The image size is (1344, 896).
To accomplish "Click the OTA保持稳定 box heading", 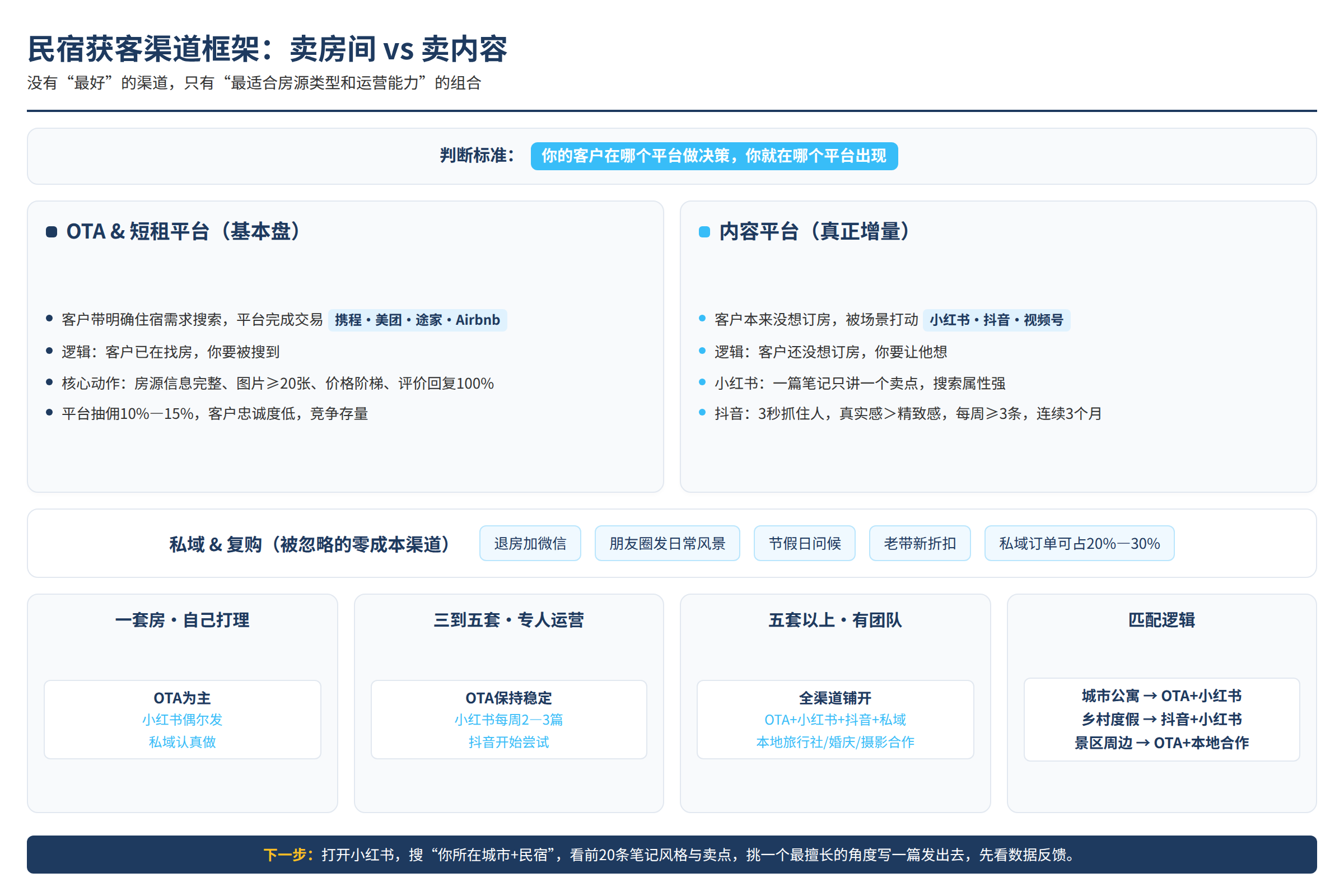I will coord(508,698).
